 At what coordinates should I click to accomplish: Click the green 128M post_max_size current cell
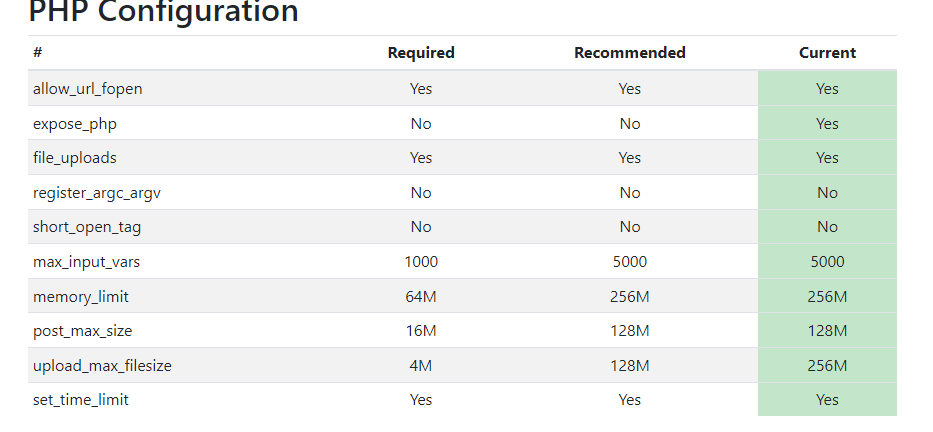(x=827, y=330)
